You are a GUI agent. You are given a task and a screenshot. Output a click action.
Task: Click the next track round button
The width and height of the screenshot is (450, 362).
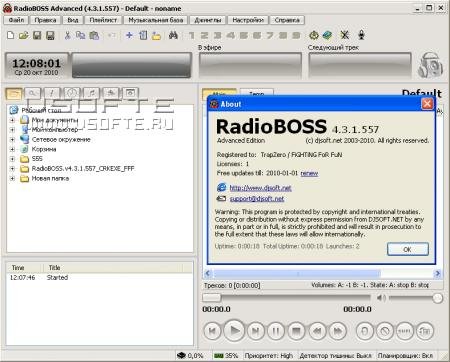click(x=256, y=331)
